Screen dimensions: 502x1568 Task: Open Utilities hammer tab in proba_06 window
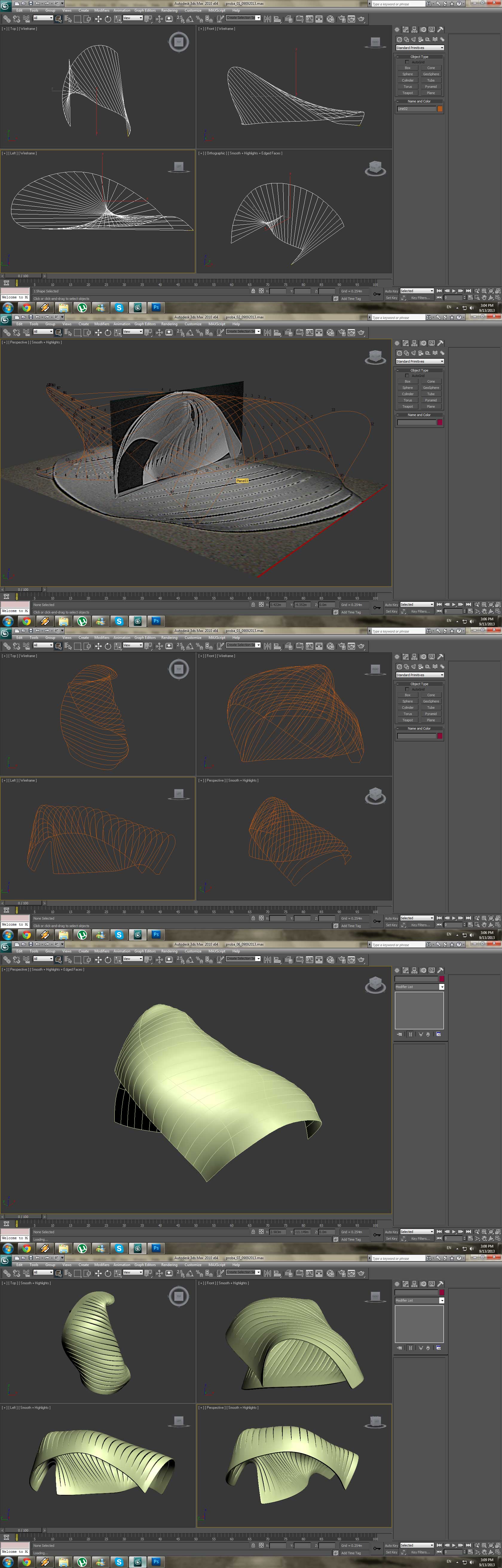tap(440, 970)
